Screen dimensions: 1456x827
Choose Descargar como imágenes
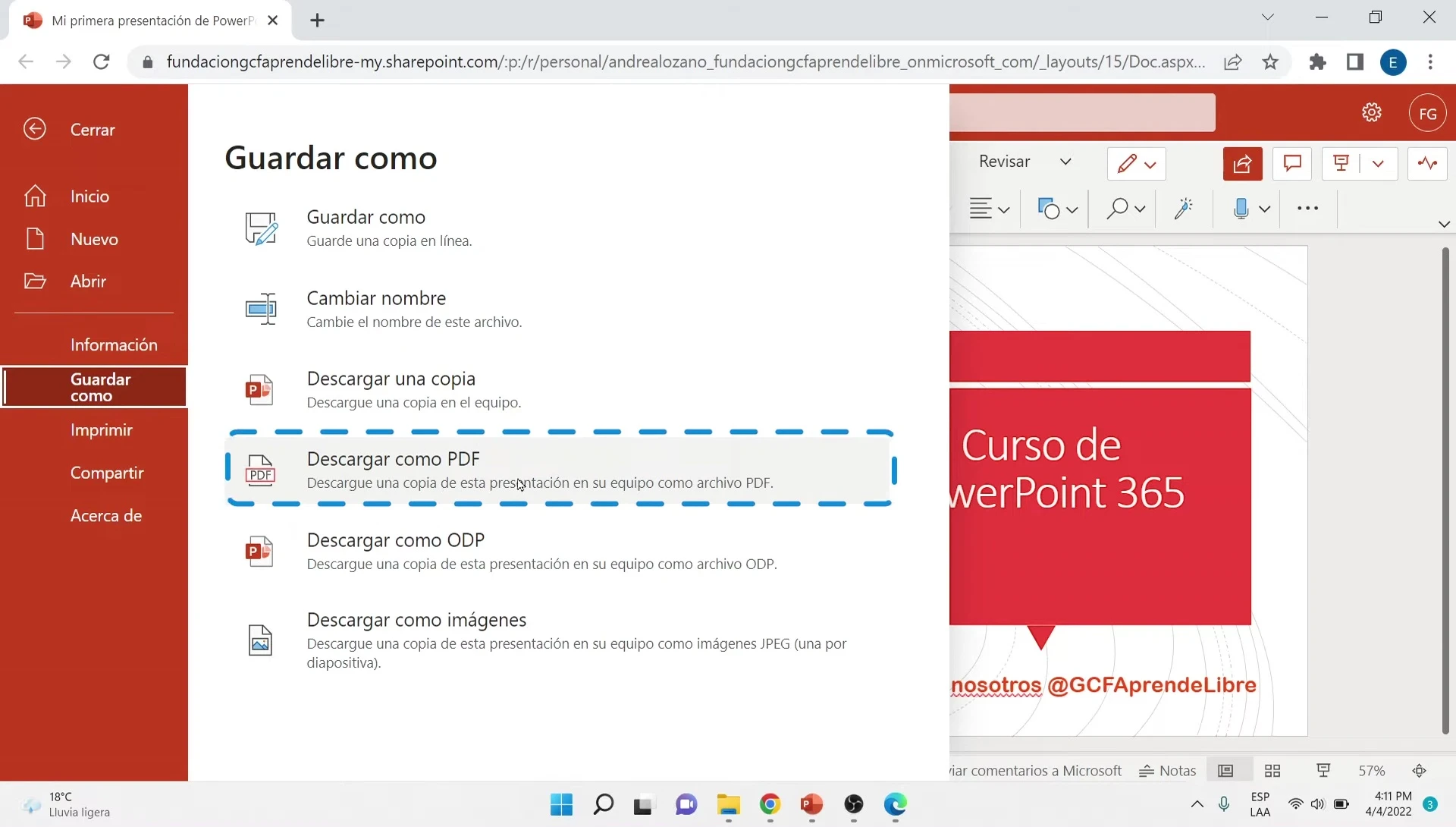560,640
